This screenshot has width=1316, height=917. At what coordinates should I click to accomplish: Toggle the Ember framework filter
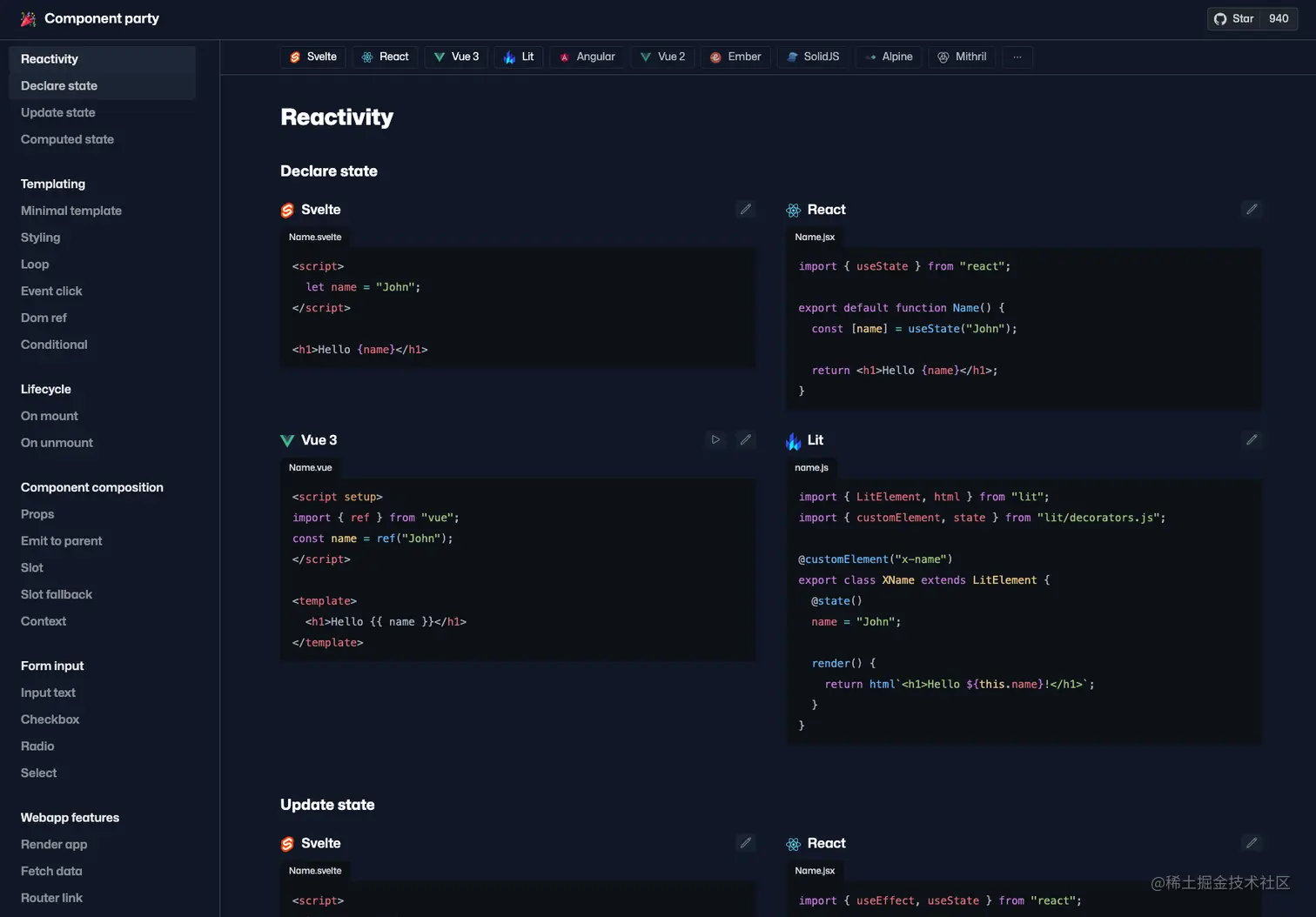[735, 57]
